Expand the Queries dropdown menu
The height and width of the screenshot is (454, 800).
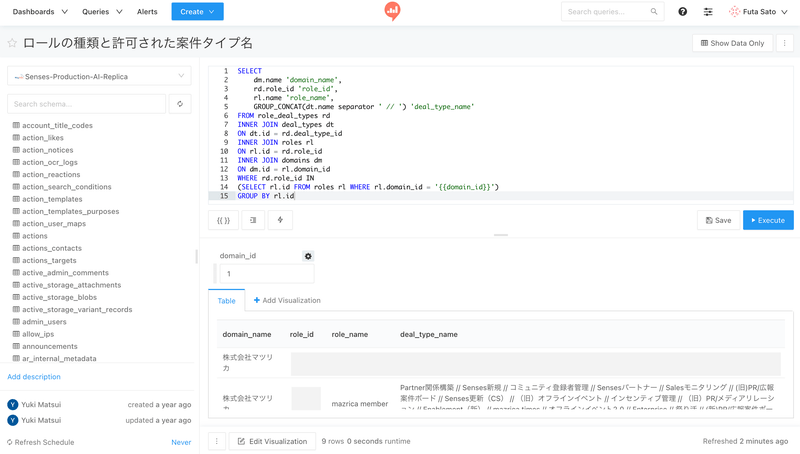[x=102, y=12]
